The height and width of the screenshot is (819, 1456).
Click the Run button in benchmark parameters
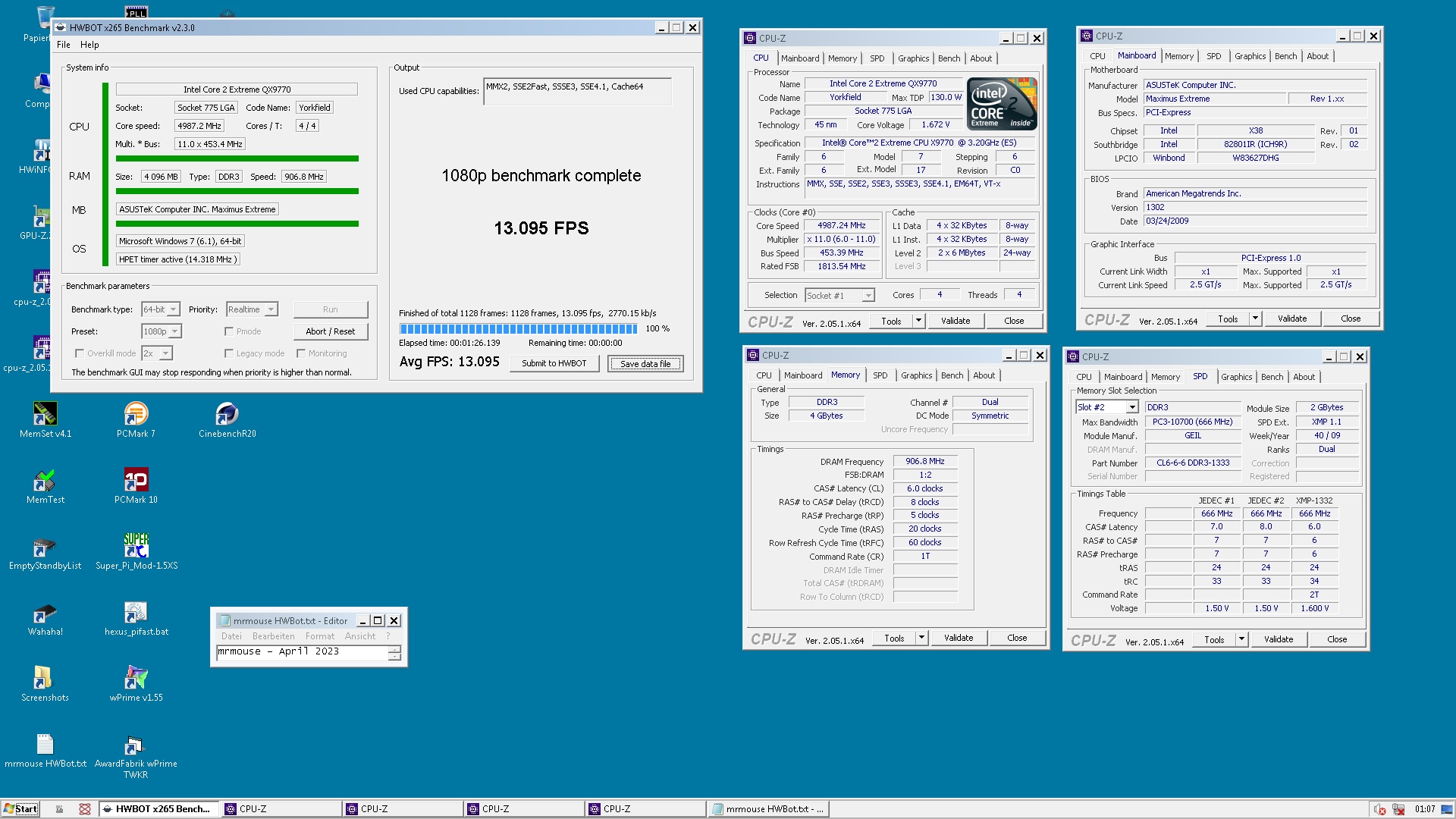pyautogui.click(x=331, y=309)
